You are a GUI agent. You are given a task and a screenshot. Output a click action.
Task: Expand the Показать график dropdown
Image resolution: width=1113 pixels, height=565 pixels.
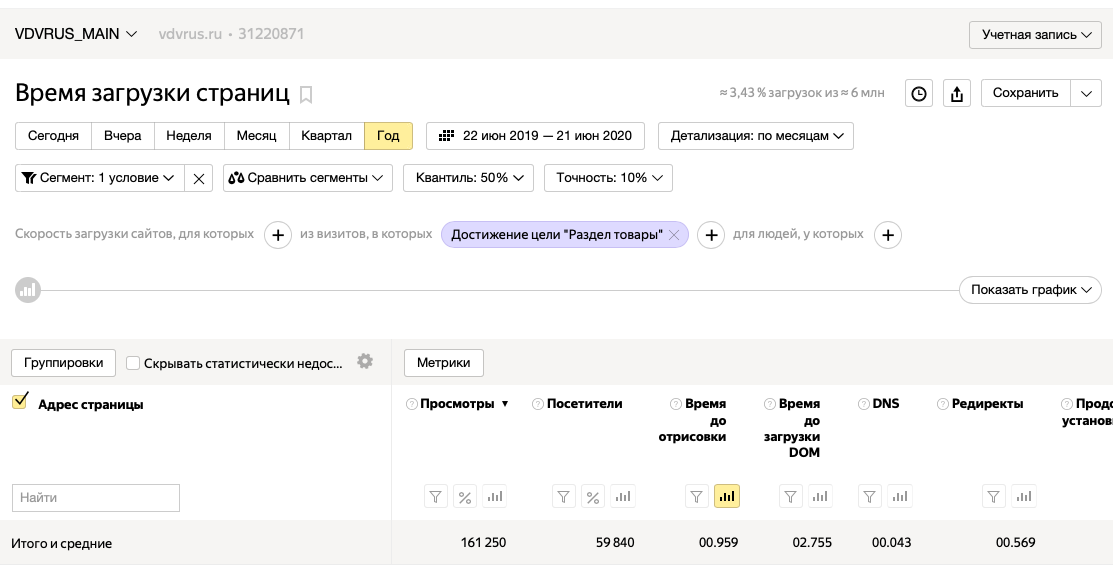(x=1031, y=290)
